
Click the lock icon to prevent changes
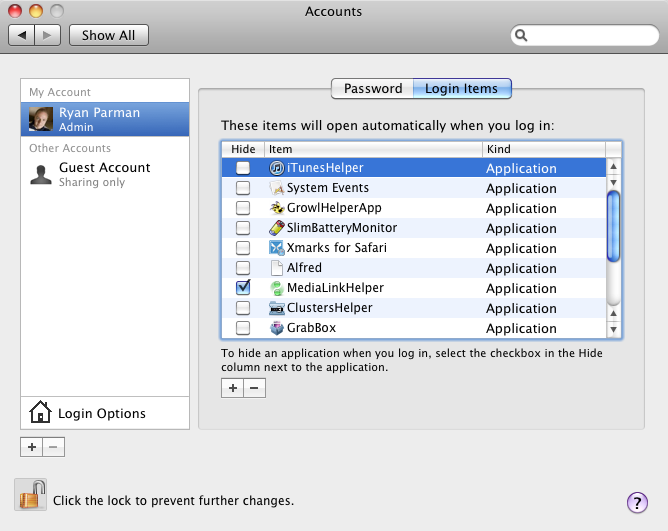pos(30,494)
